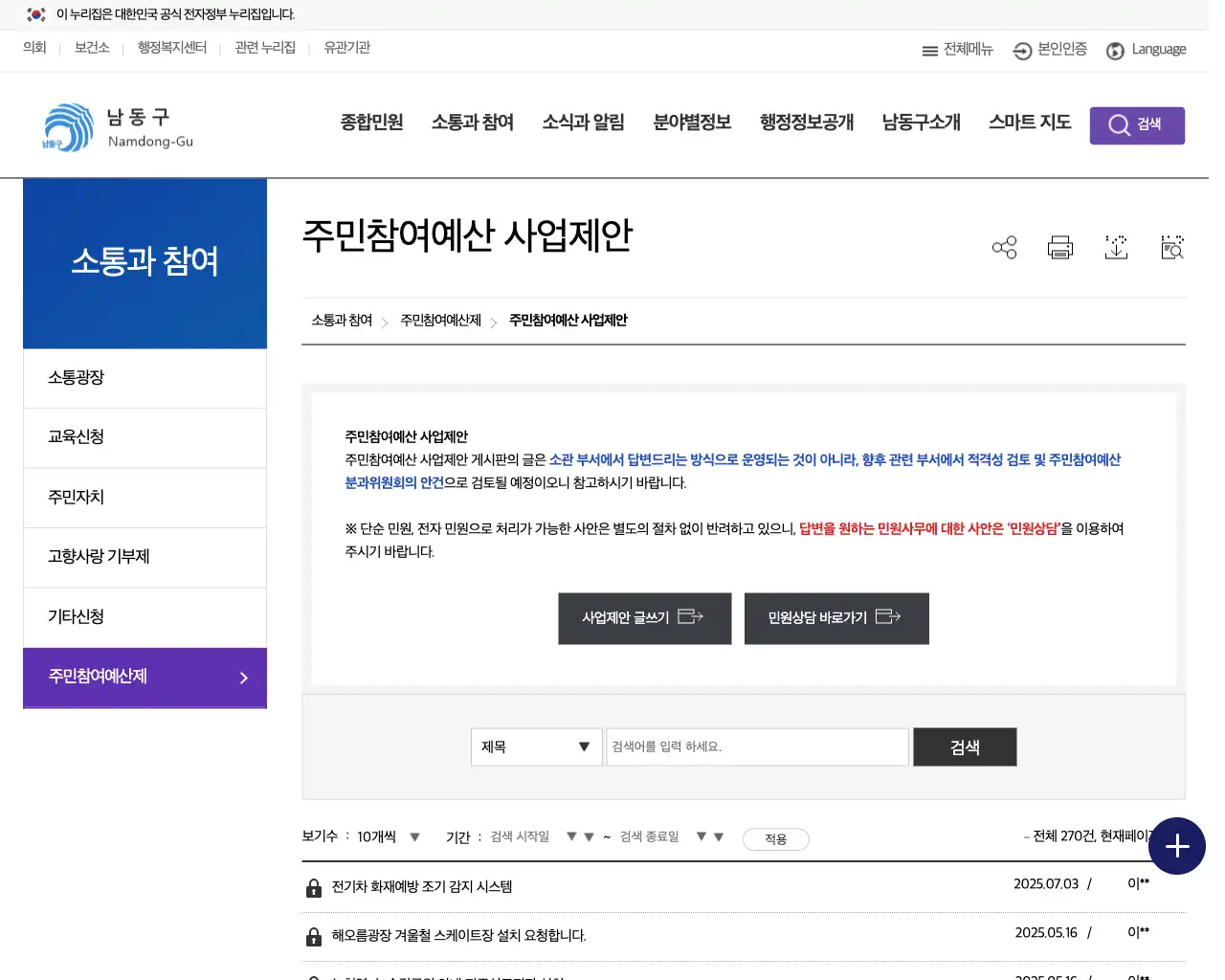This screenshot has height=980, width=1225.
Task: Click the 사업제안 글쓰기 button
Action: (x=644, y=618)
